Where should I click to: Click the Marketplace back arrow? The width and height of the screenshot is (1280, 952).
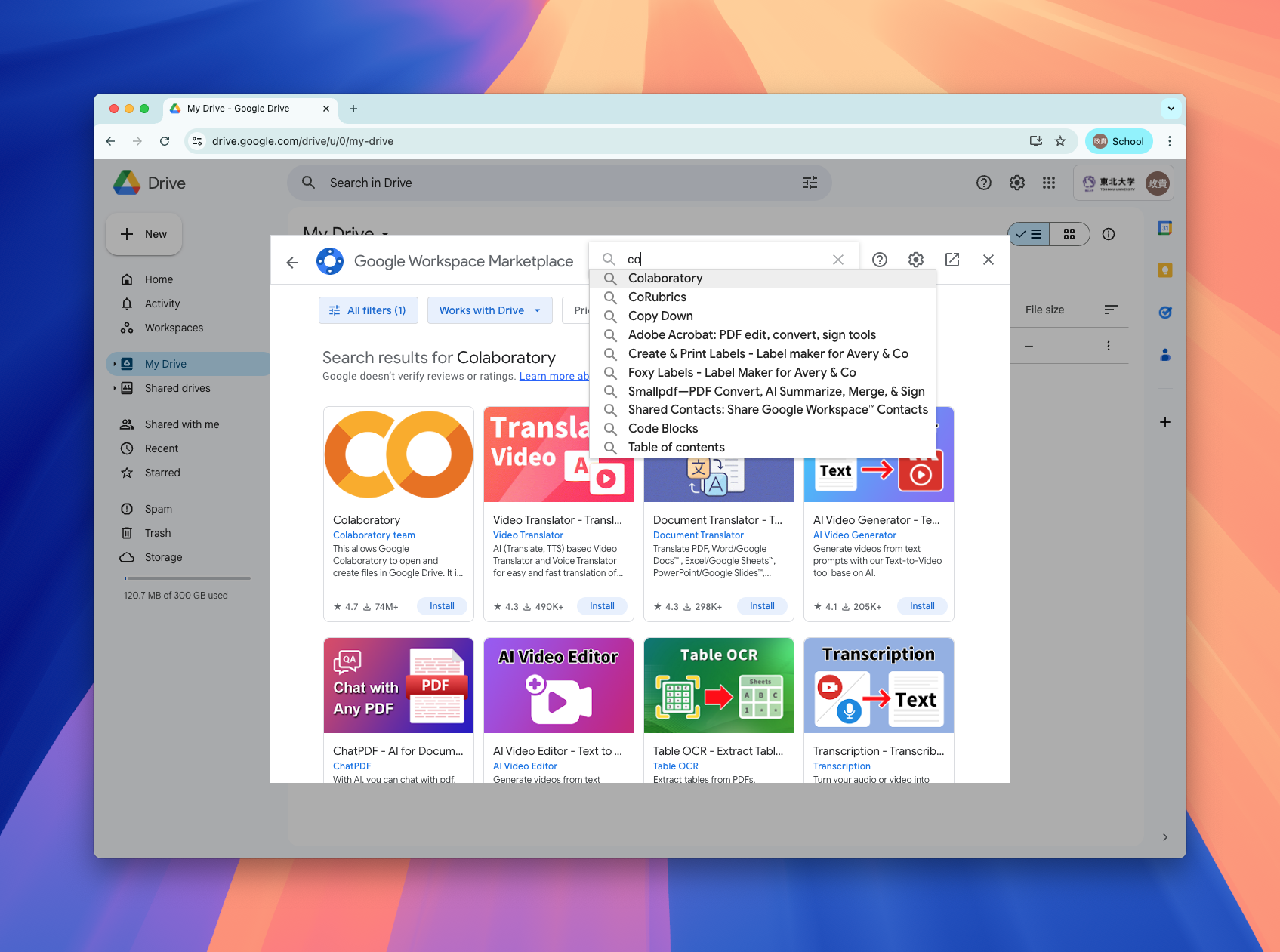click(292, 262)
